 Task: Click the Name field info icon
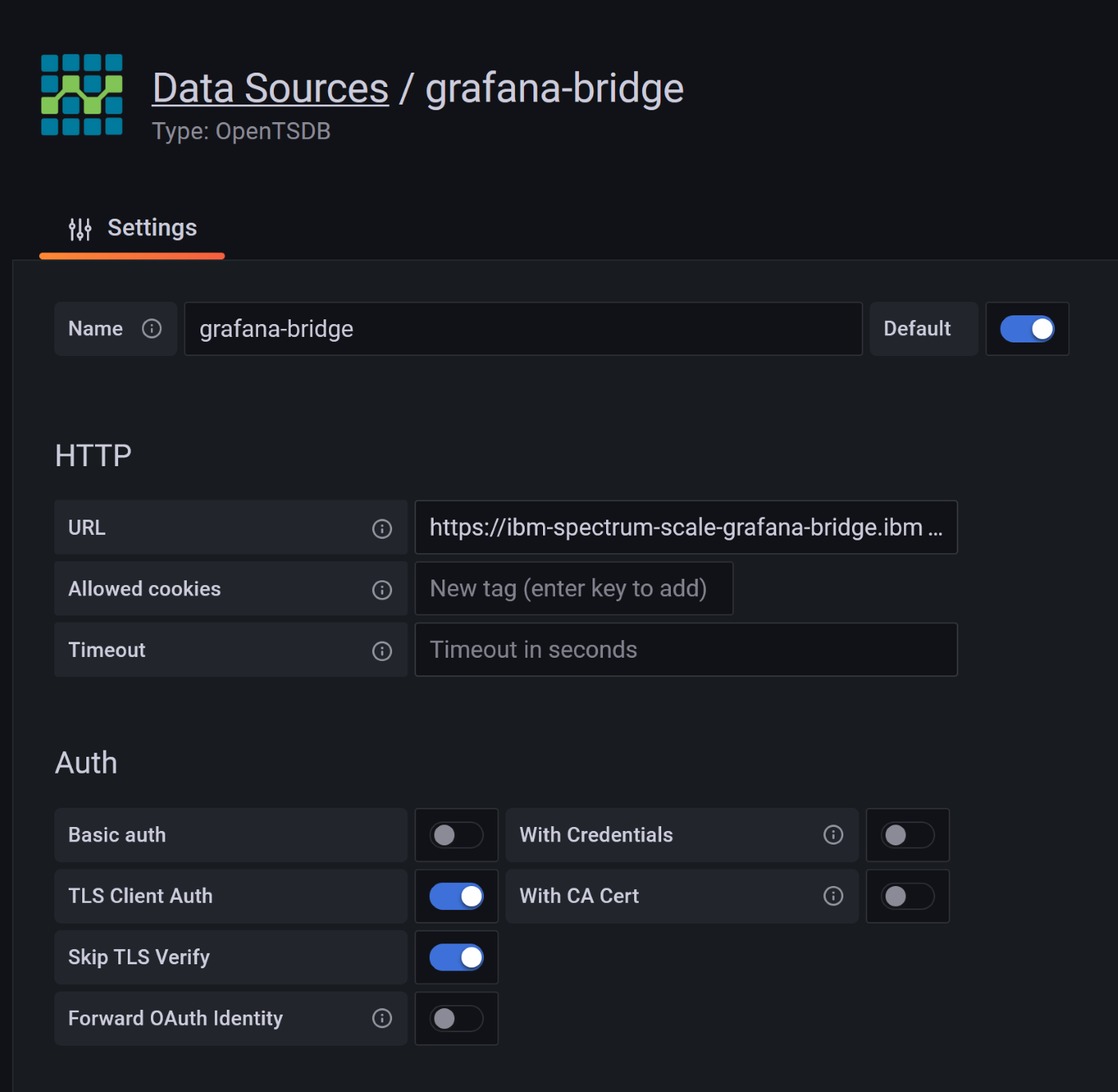coord(152,329)
